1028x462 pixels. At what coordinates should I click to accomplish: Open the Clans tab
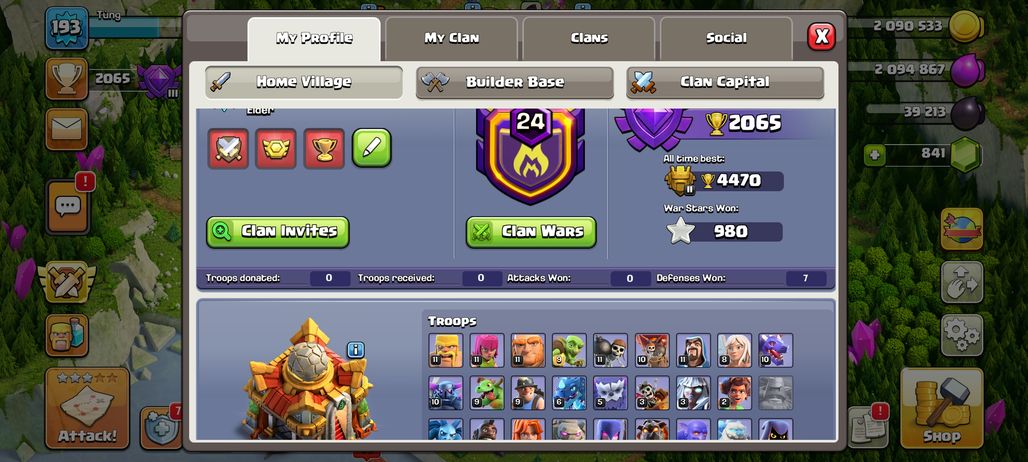[589, 39]
